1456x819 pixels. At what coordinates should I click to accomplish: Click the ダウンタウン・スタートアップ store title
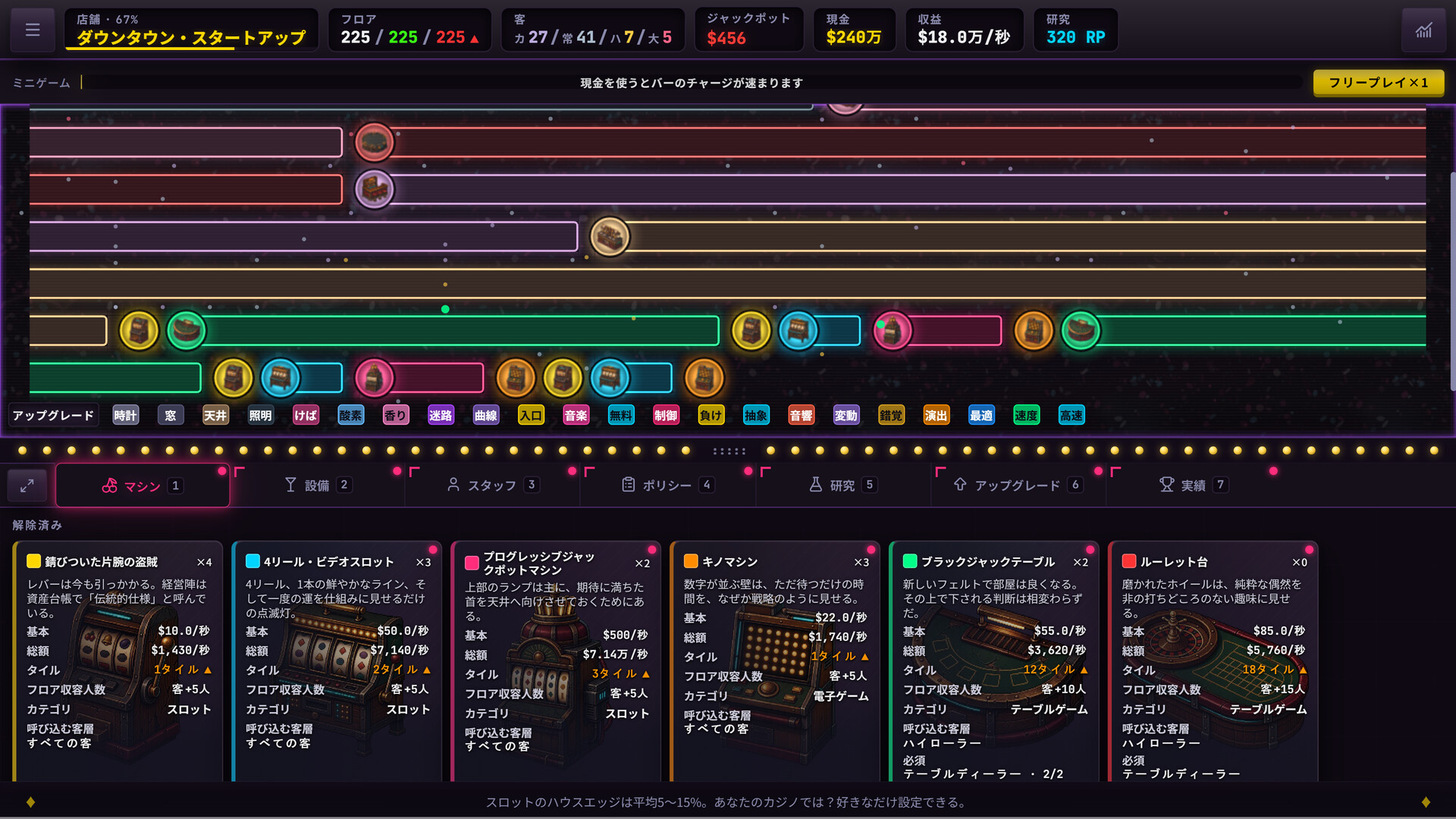(191, 37)
